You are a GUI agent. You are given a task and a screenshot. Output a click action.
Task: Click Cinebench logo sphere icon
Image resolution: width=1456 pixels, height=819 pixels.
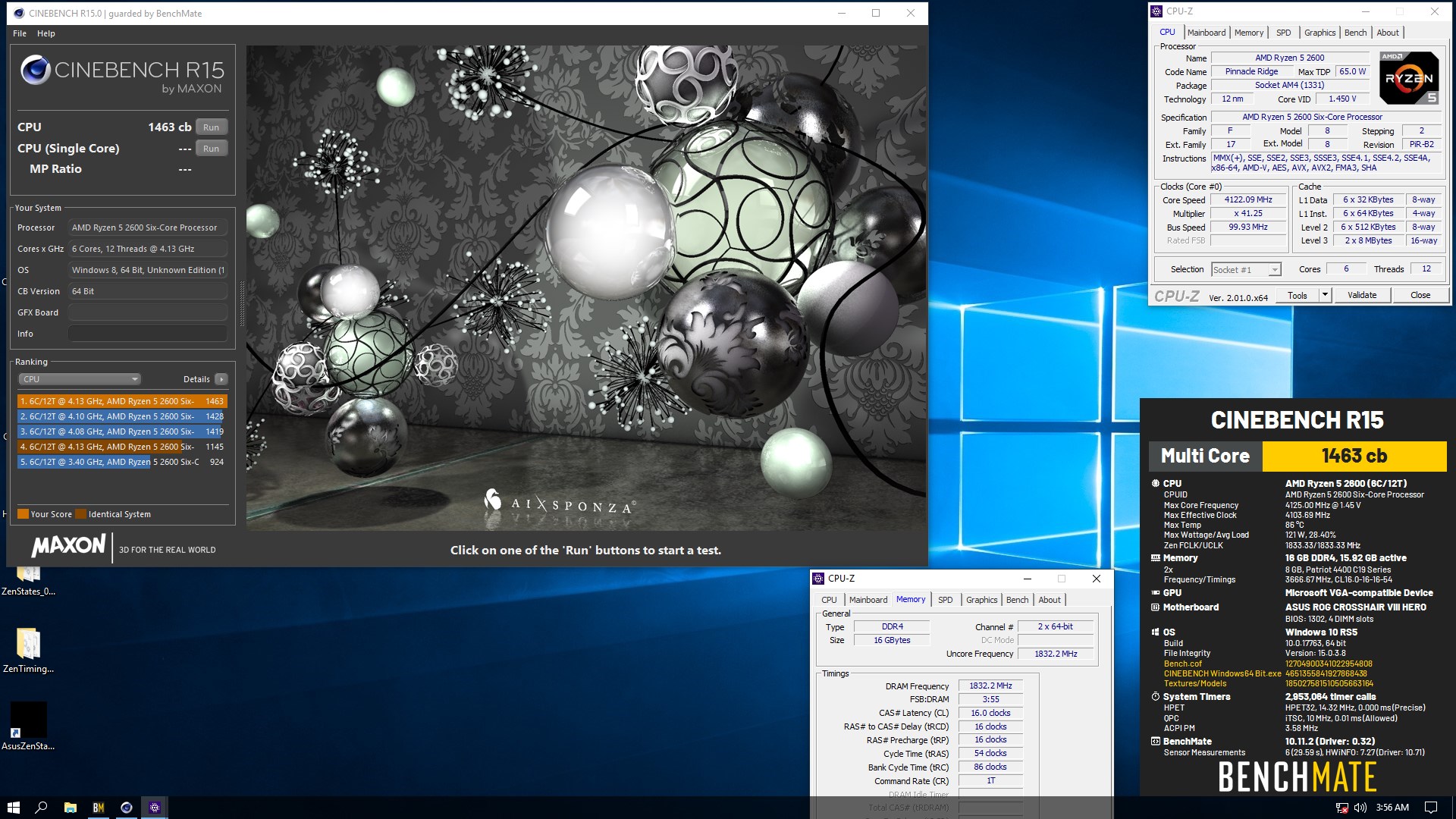click(35, 70)
